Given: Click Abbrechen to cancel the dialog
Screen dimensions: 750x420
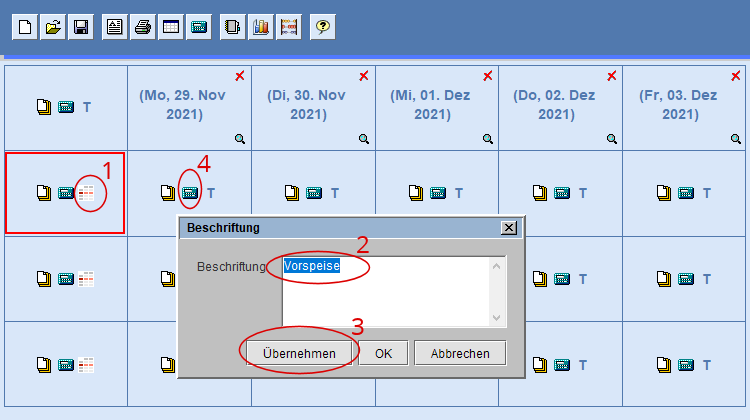Looking at the screenshot, I should 460,353.
